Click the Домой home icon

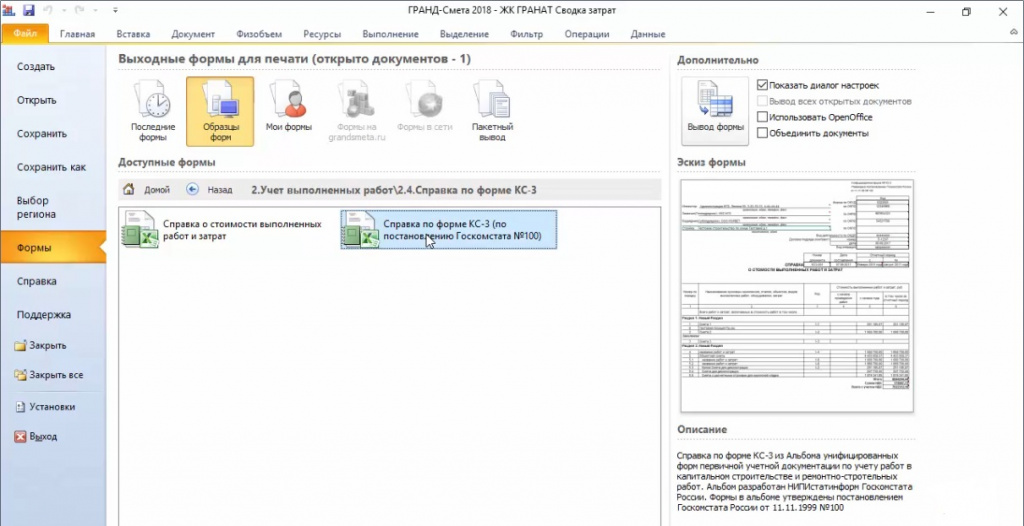(x=129, y=189)
